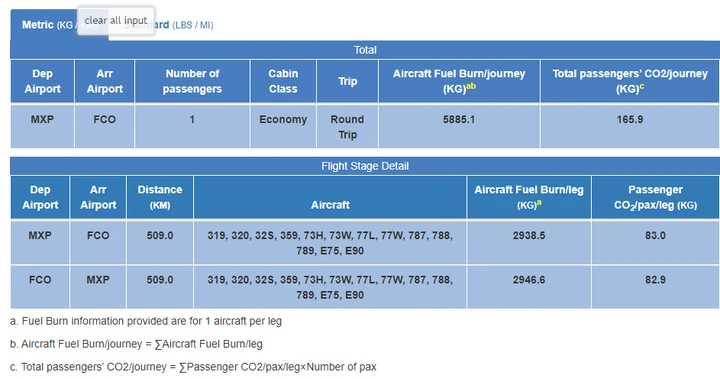Select the Aircraft Fuel Burn/journey column header
Image resolution: width=720 pixels, height=379 pixels.
(459, 81)
